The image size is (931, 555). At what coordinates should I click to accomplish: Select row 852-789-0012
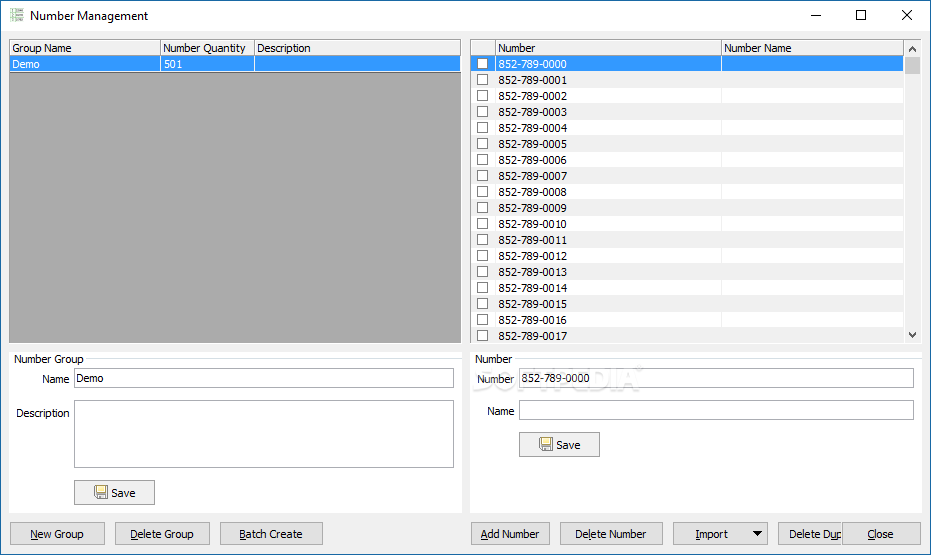click(687, 256)
